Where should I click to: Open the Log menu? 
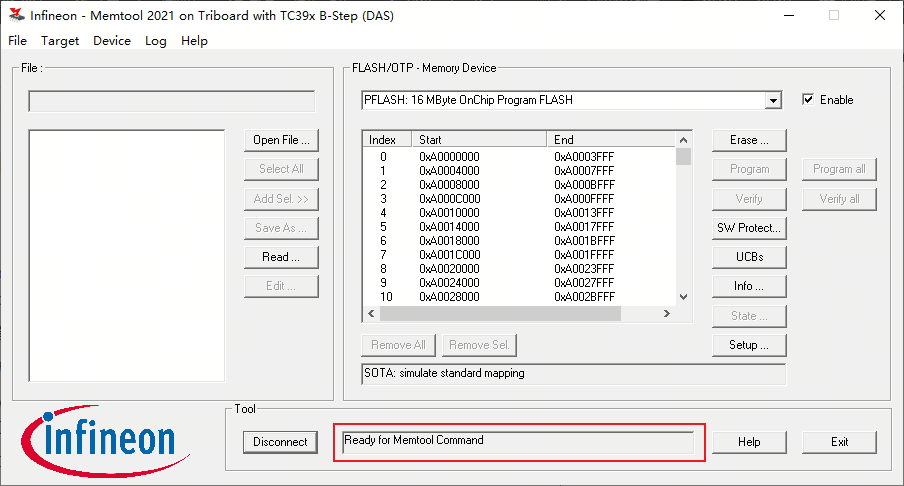tap(156, 40)
